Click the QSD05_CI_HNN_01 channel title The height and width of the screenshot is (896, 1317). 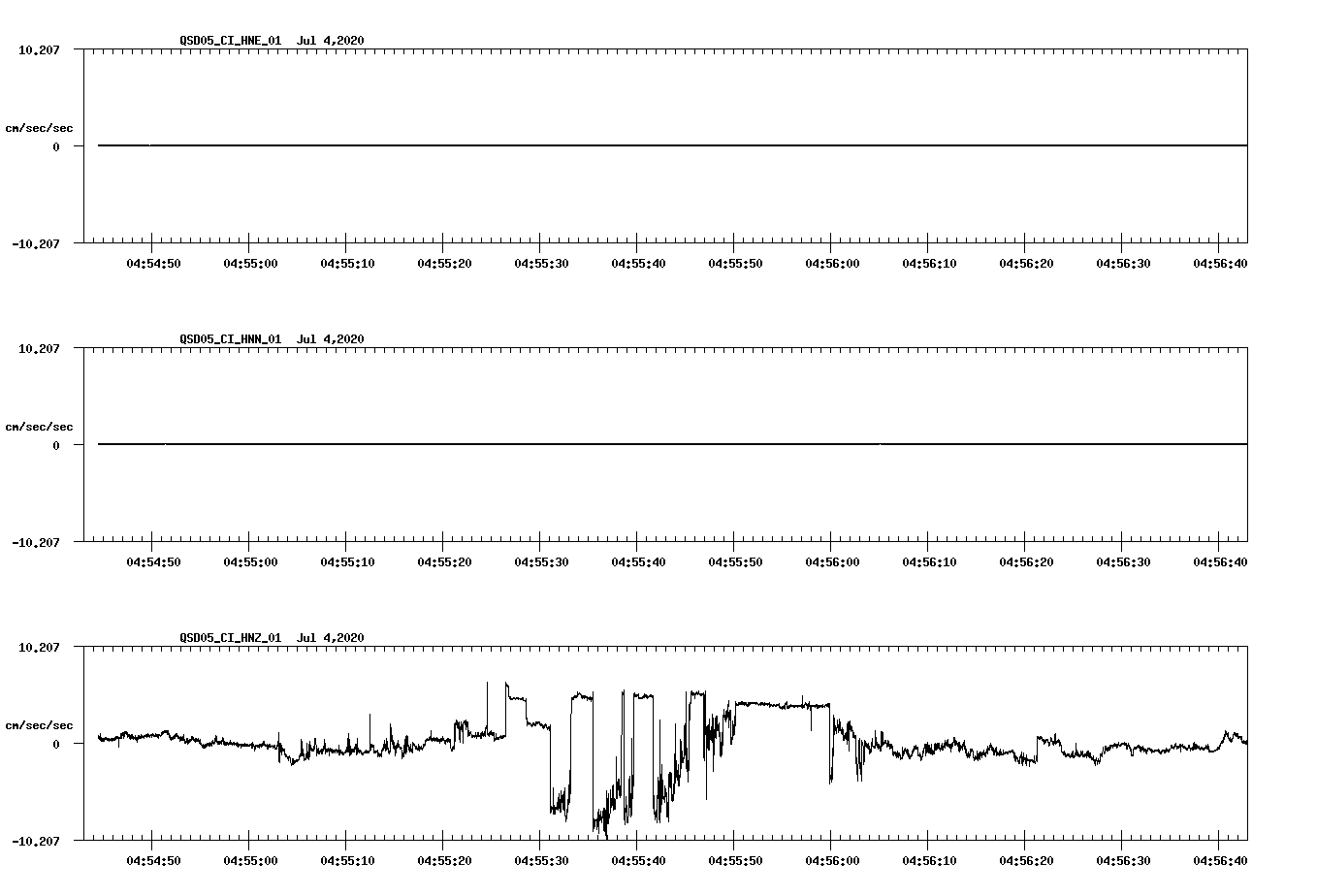[x=231, y=338]
